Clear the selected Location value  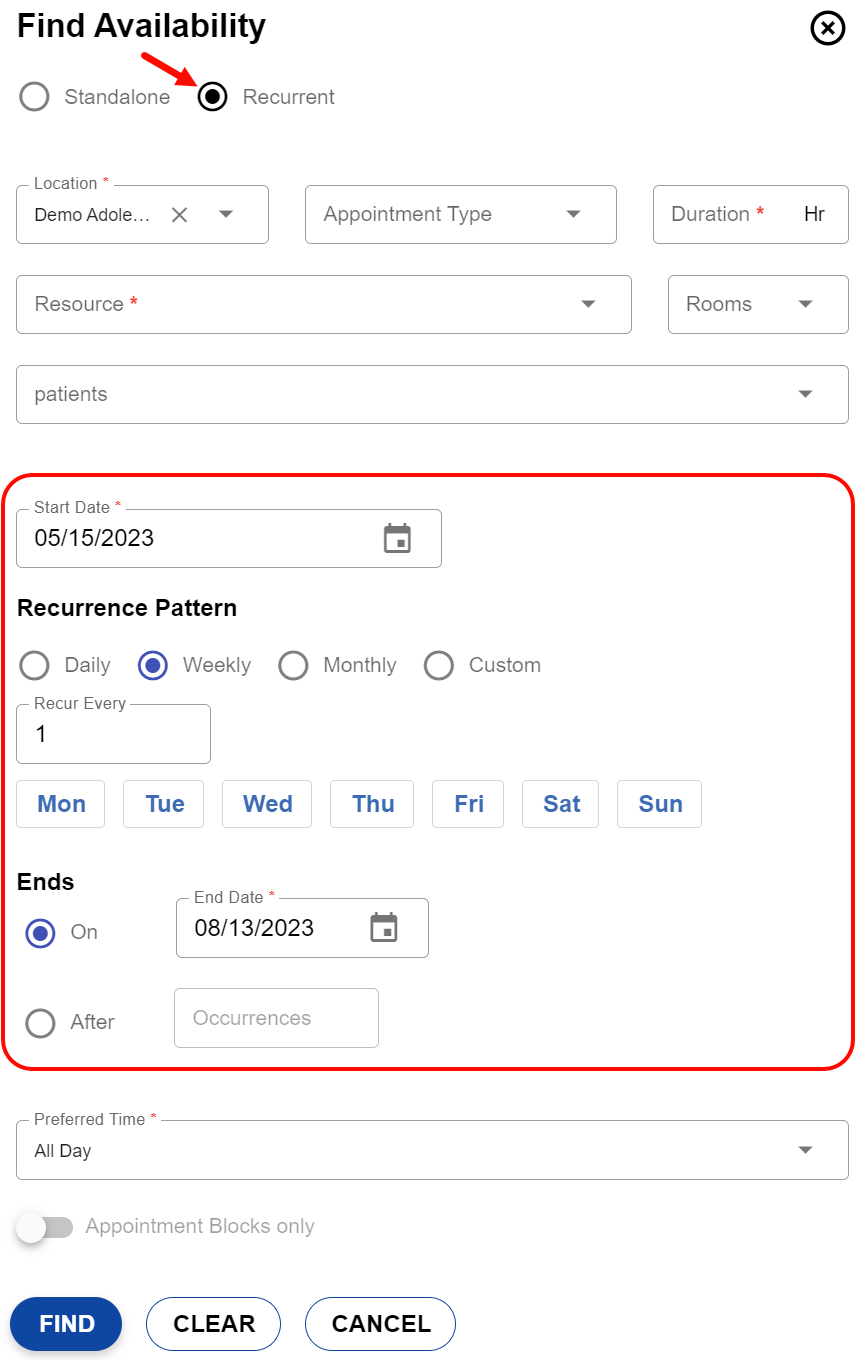[179, 214]
